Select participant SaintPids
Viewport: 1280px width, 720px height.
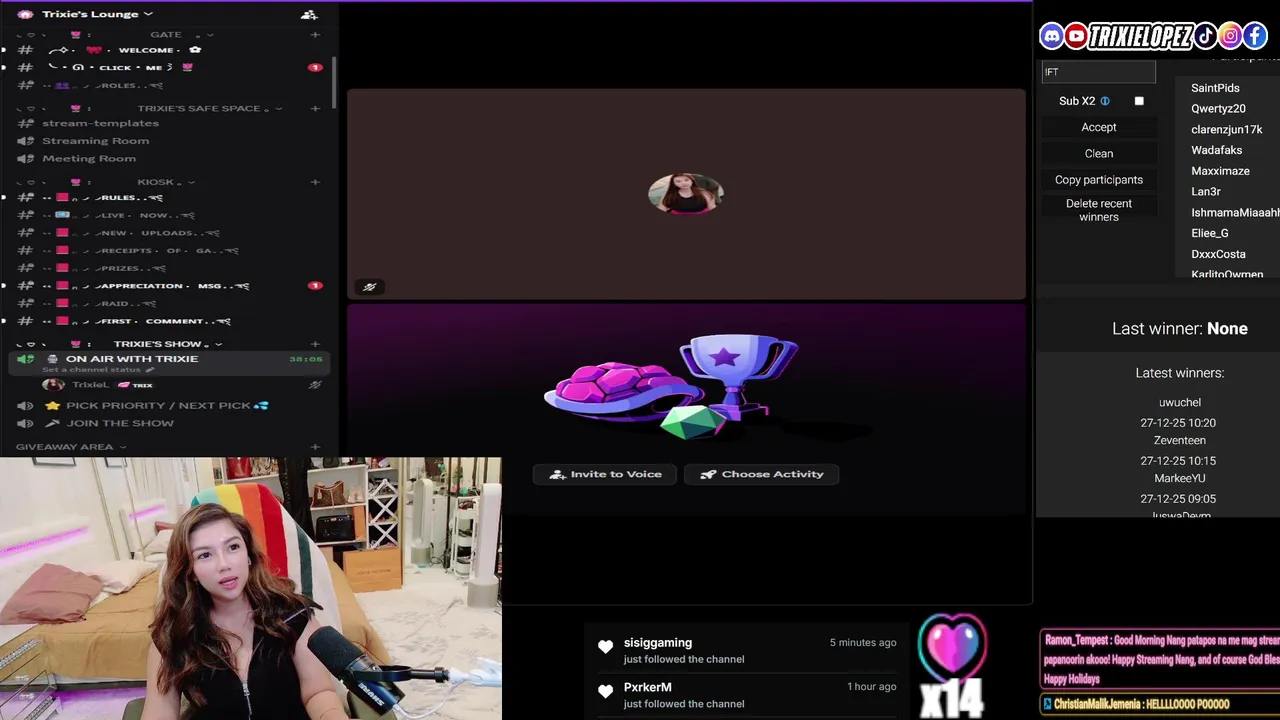point(1215,88)
